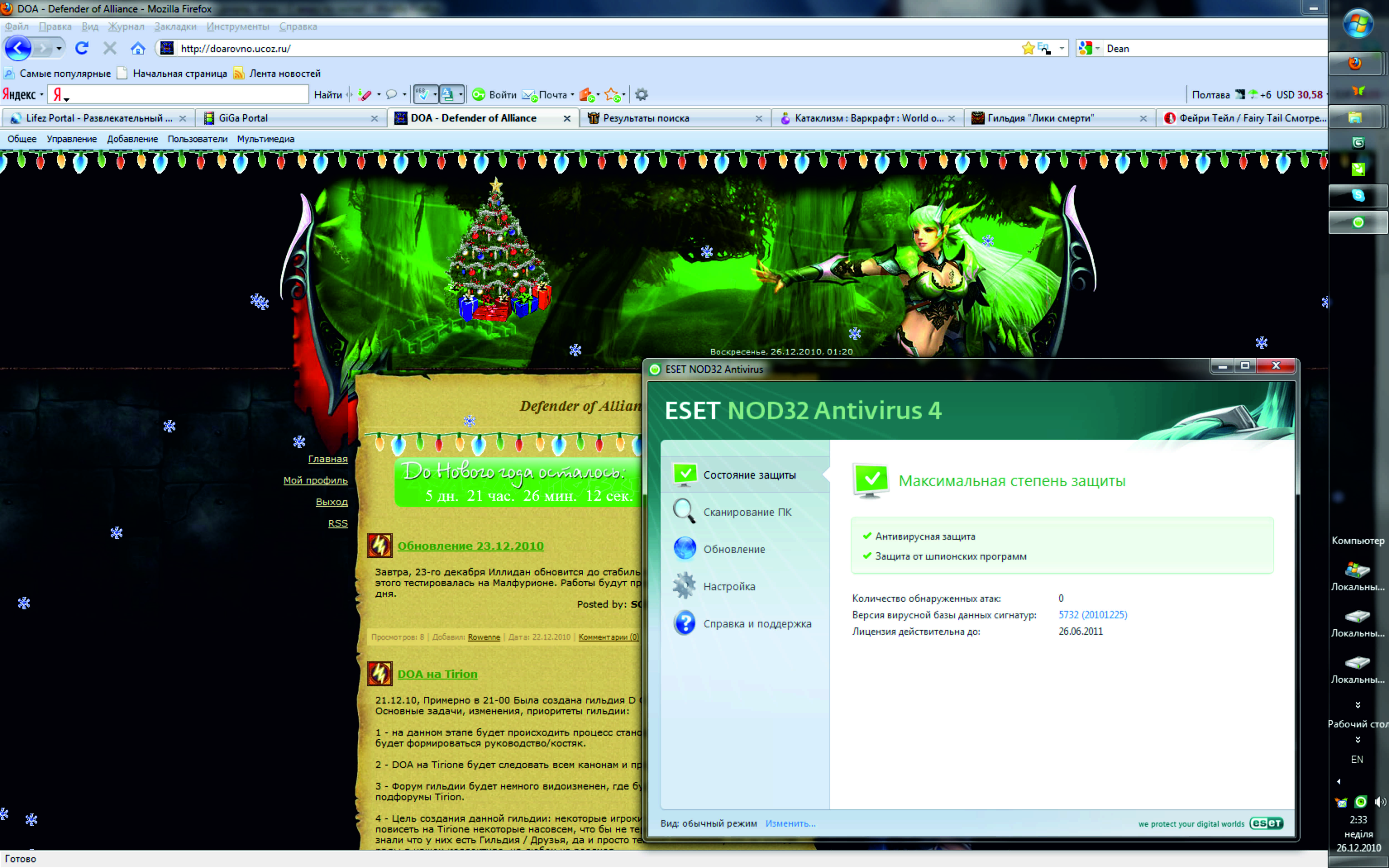1389x868 pixels.
Task: Open the address bar history dropdown
Action: tap(1062, 48)
